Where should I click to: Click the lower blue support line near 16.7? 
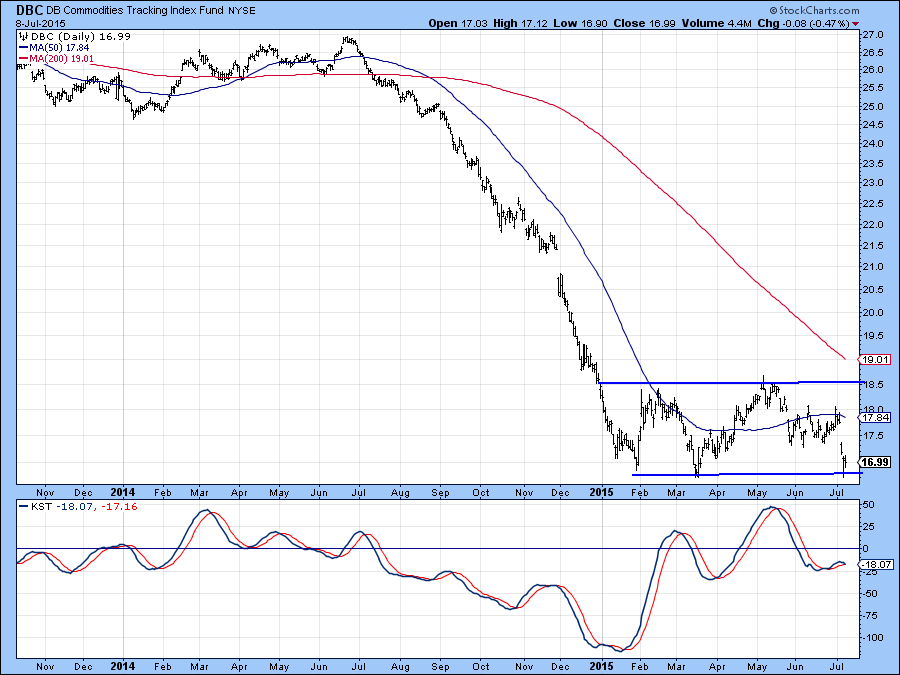pos(746,474)
